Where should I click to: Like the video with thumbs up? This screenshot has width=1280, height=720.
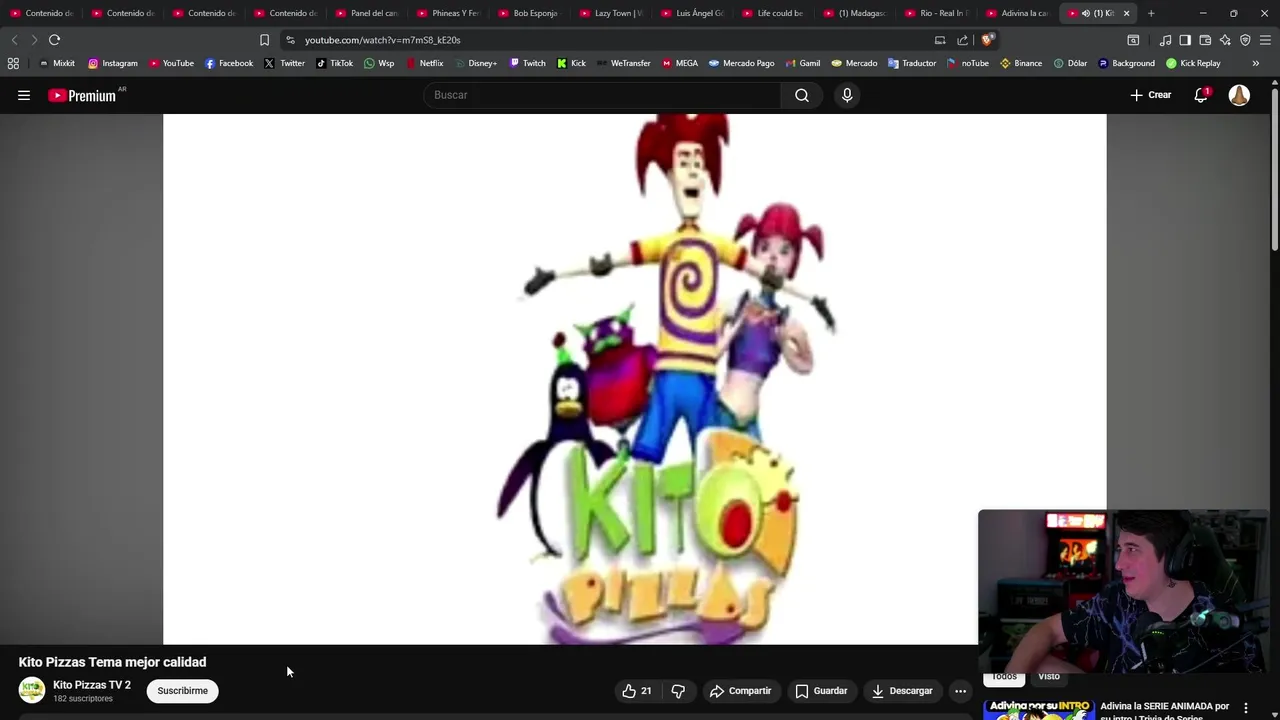pyautogui.click(x=636, y=691)
